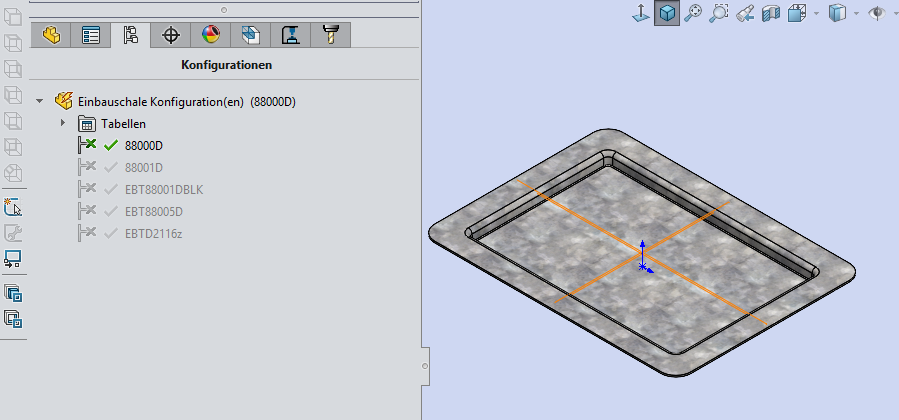Image resolution: width=899 pixels, height=420 pixels.
Task: Toggle Hide/Show Items eye icon
Action: click(877, 13)
